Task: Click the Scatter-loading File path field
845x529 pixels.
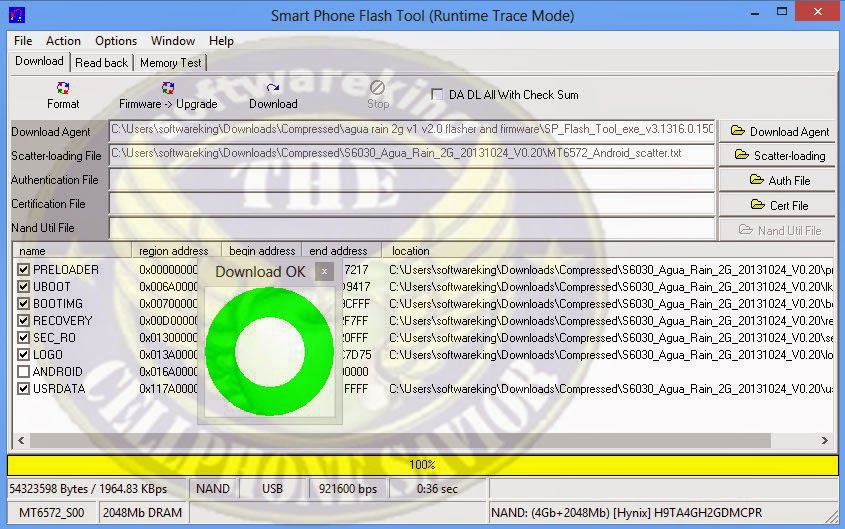Action: point(412,155)
